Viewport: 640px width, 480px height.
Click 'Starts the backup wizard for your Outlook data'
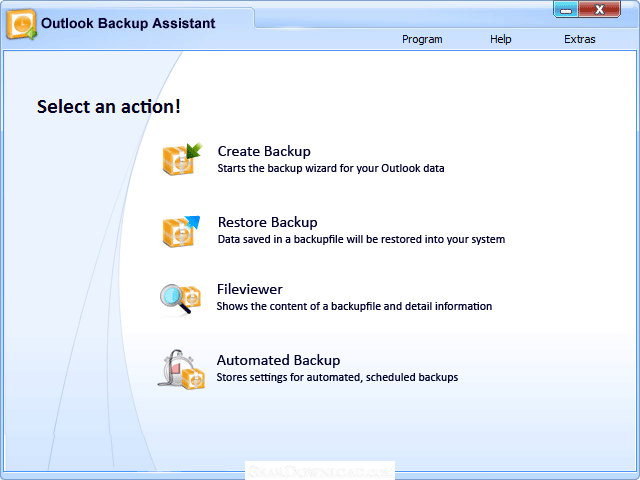pyautogui.click(x=331, y=168)
